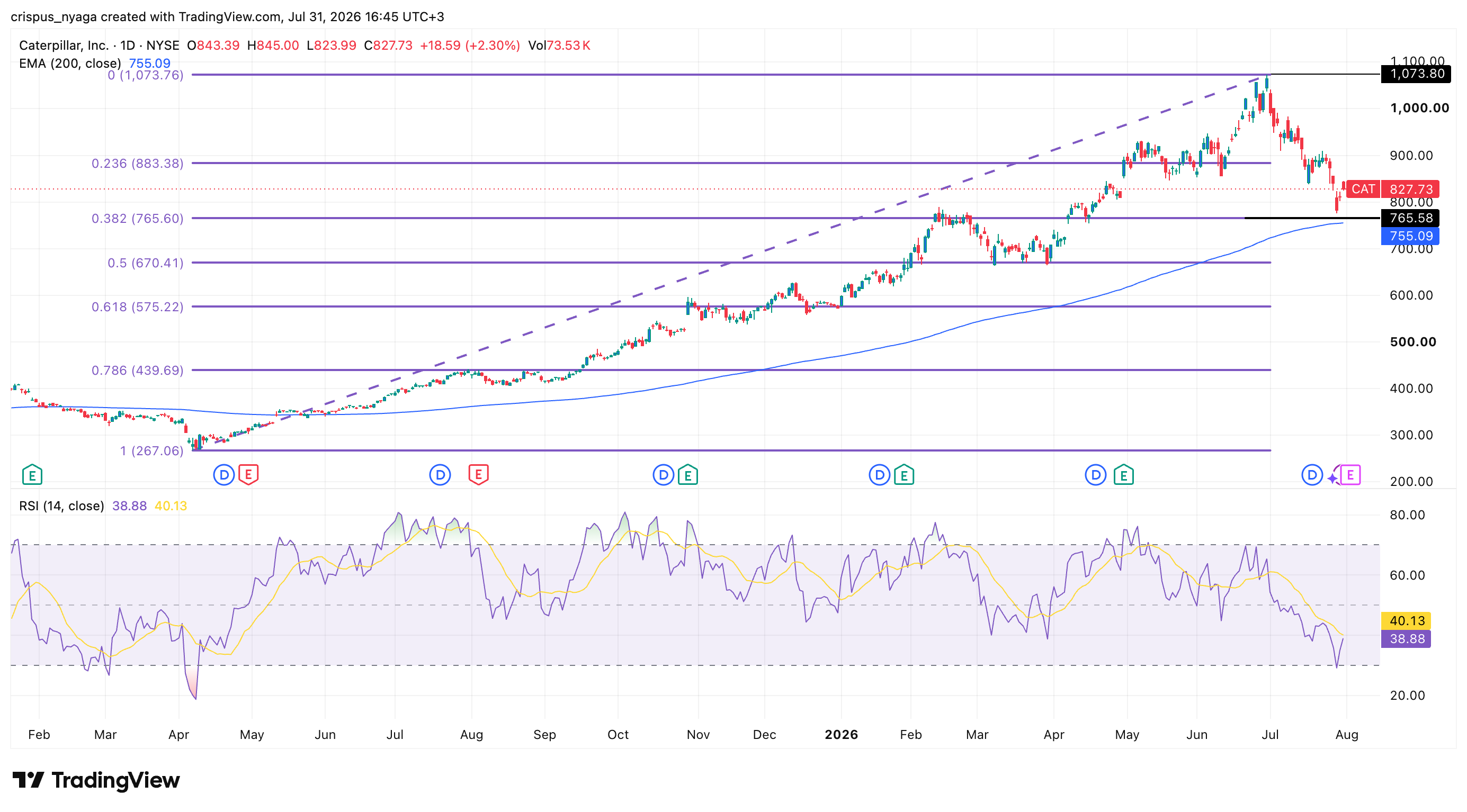Click the dividend marker in July 2026
This screenshot has width=1467, height=812.
tap(1312, 475)
